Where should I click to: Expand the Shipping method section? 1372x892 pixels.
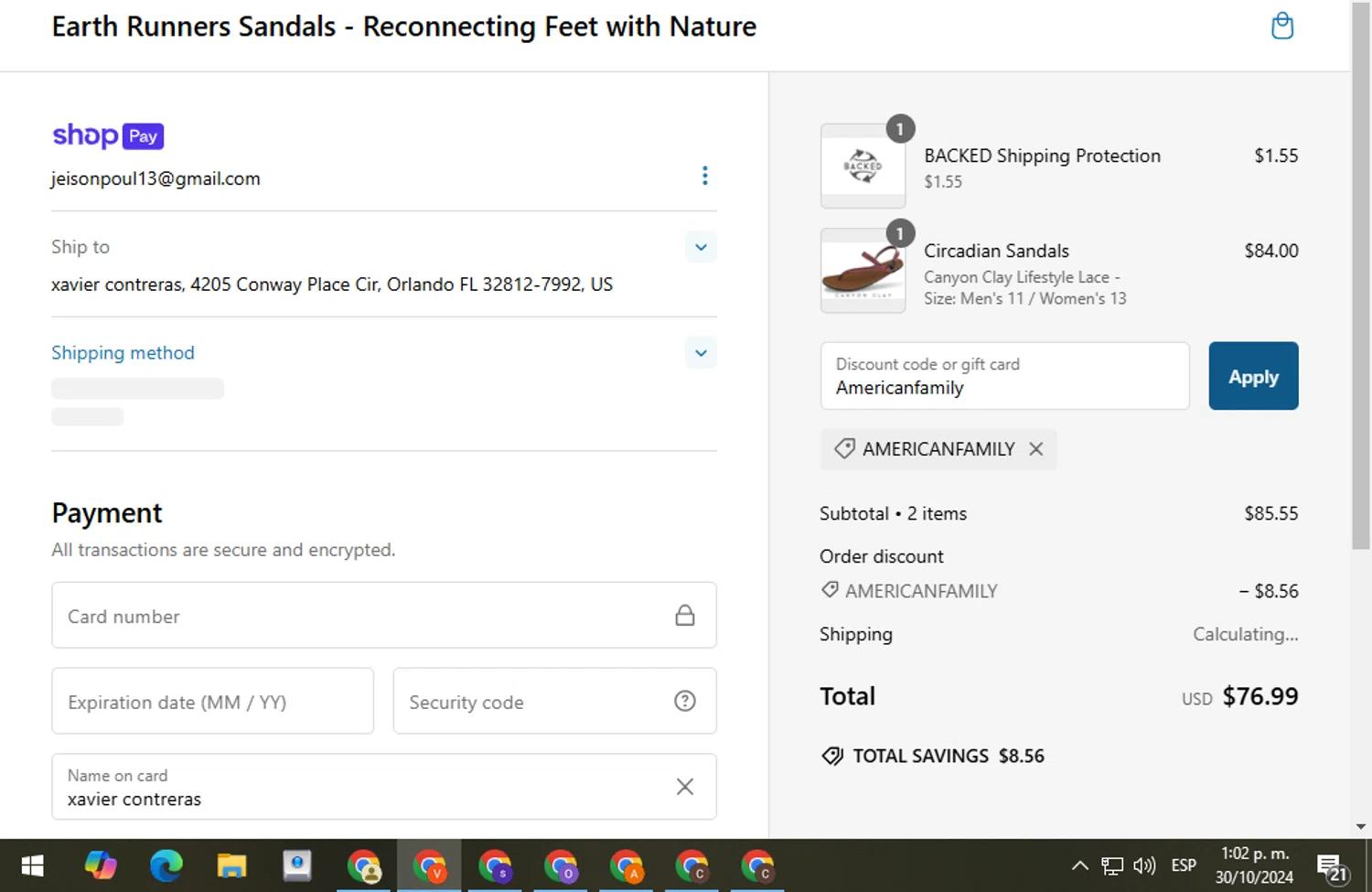pos(701,353)
